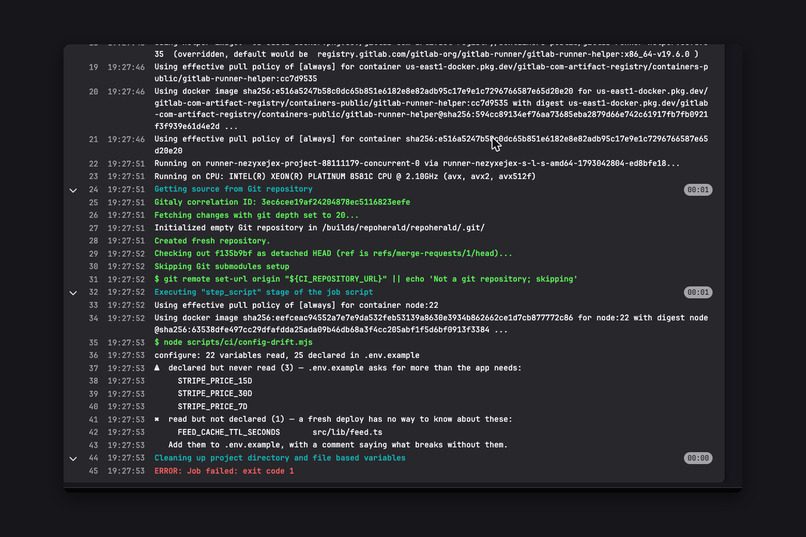Click timestamp 19:27:53 on line 45
806x537 pixels.
[126, 471]
